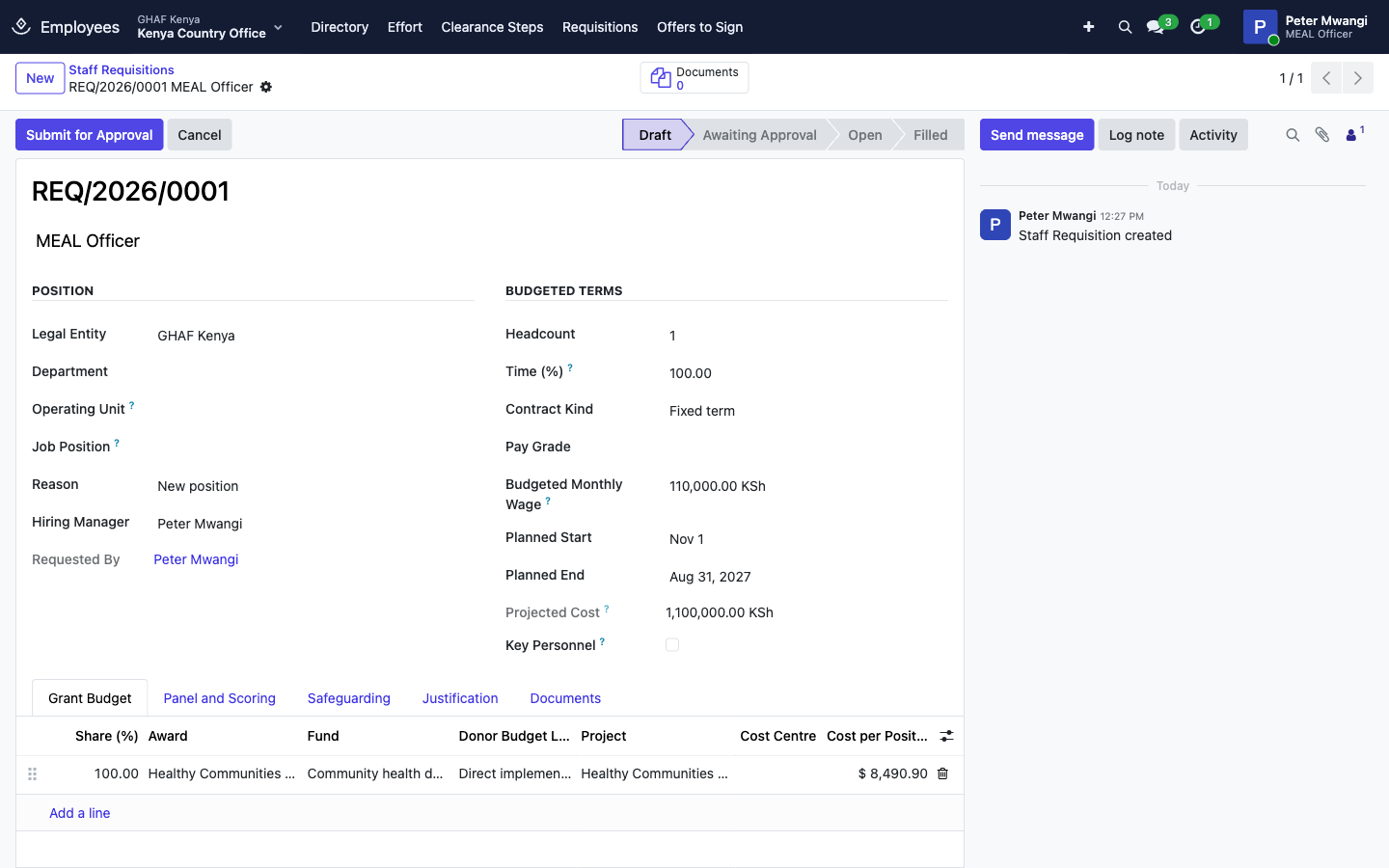Click the Log note button

click(1136, 135)
